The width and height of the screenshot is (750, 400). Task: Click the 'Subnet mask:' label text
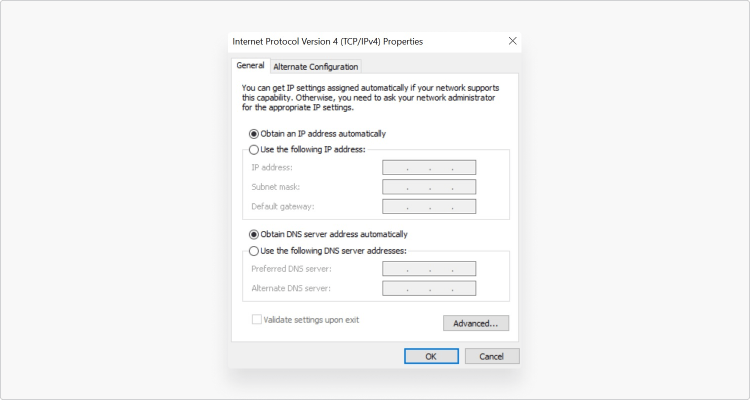[276, 187]
